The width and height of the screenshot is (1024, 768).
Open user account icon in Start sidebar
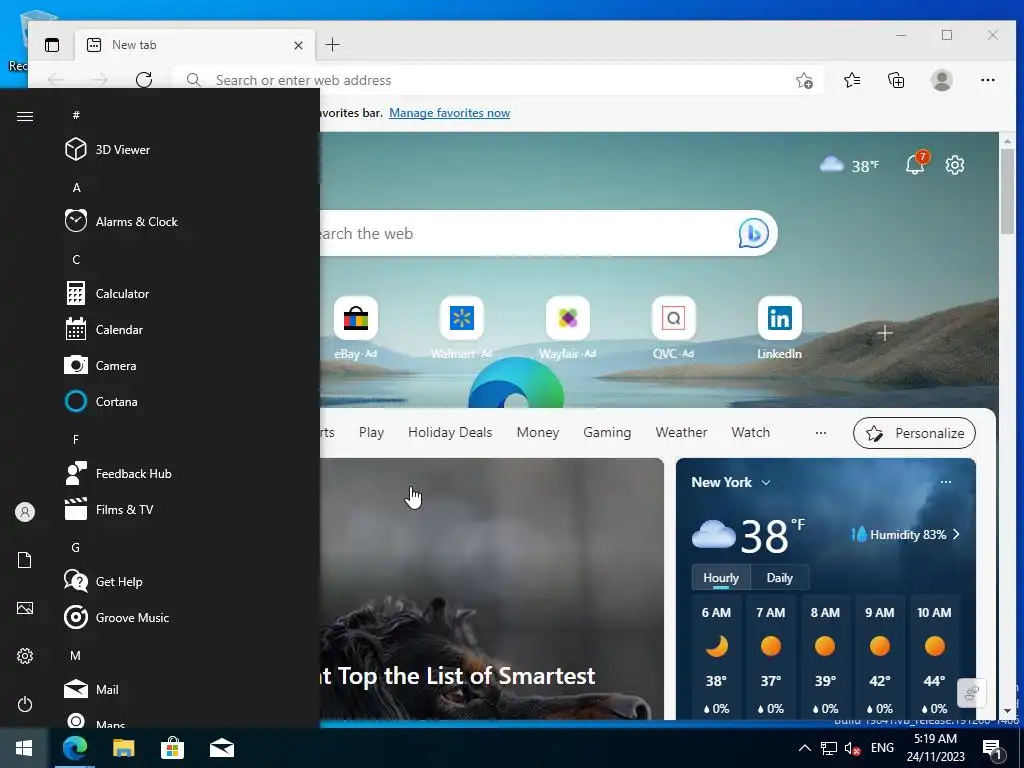(25, 512)
